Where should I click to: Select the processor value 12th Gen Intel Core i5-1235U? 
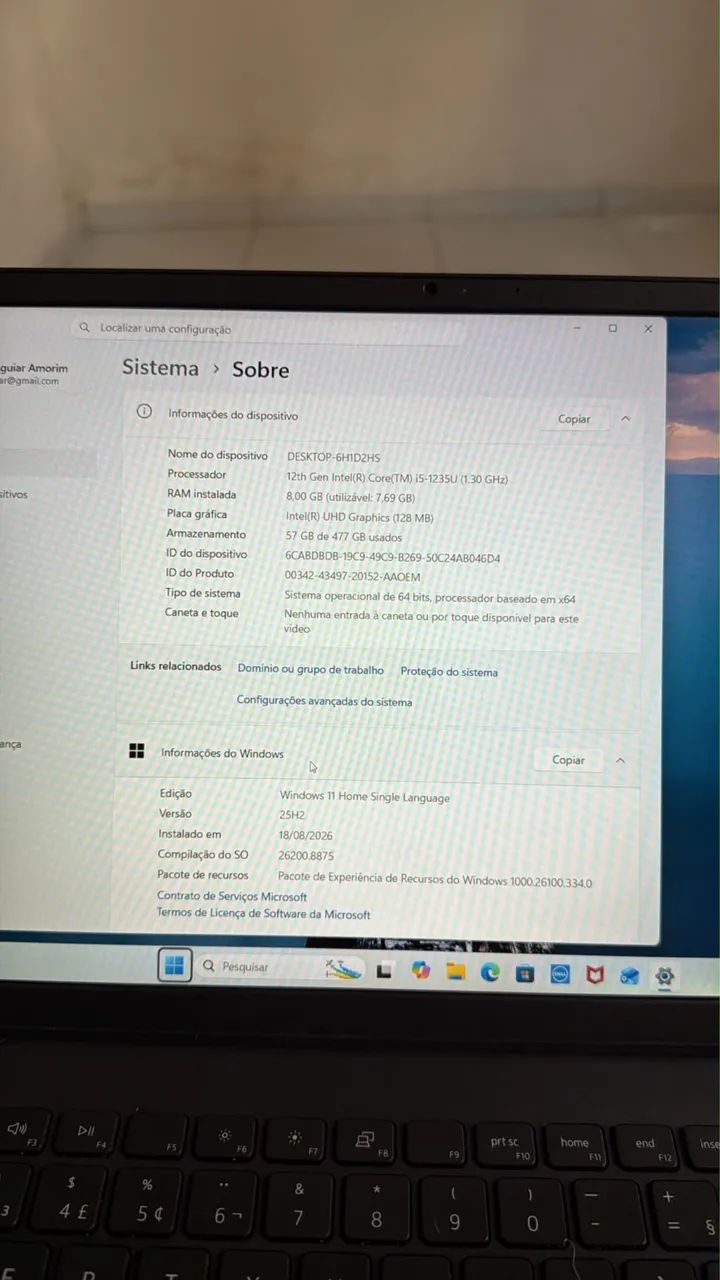coord(397,478)
